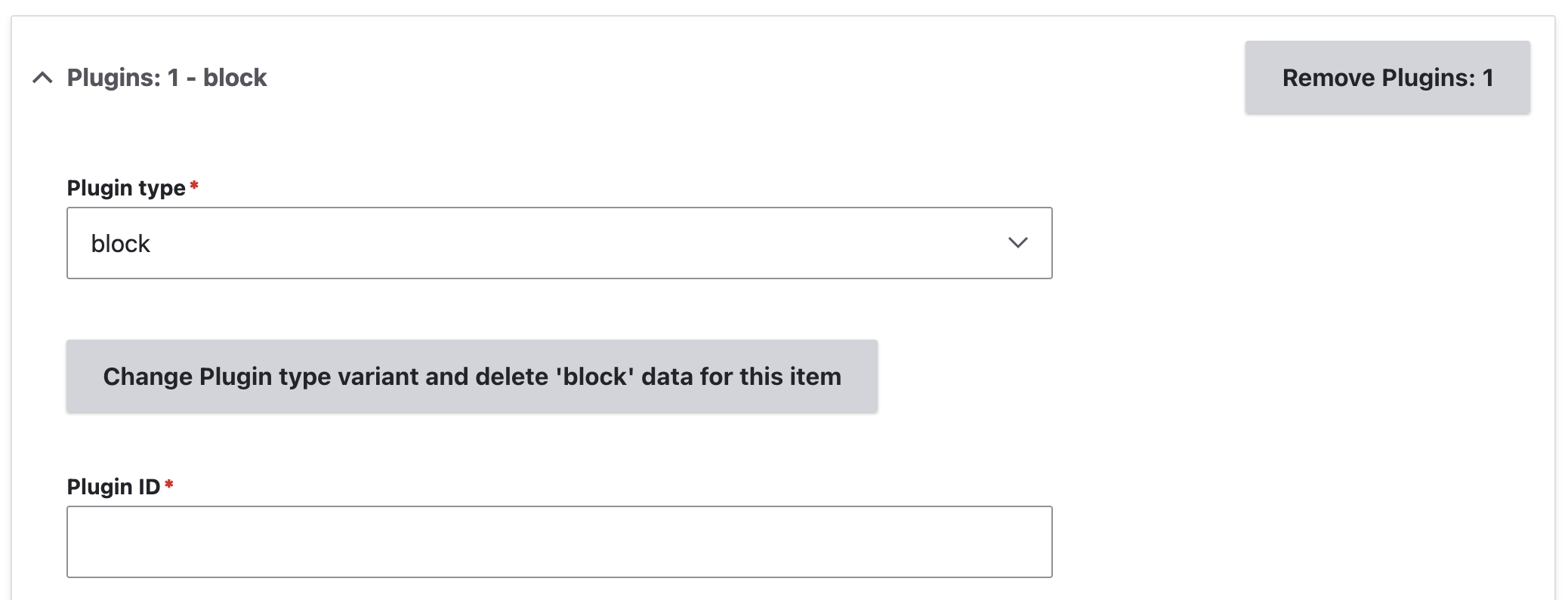Viewport: 1568px width, 600px height.
Task: Click Change Plugin type variant button
Action: point(471,376)
